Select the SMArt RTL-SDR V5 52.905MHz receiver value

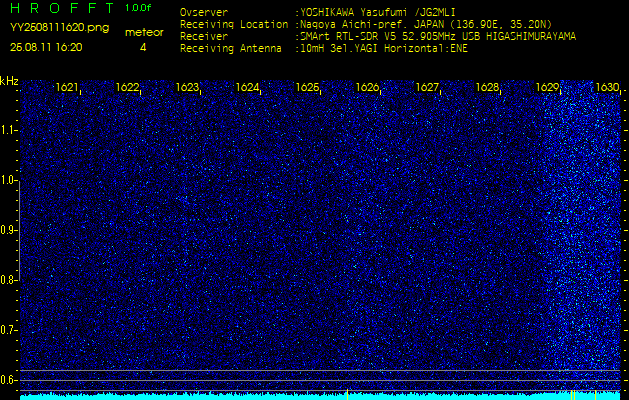coord(438,37)
